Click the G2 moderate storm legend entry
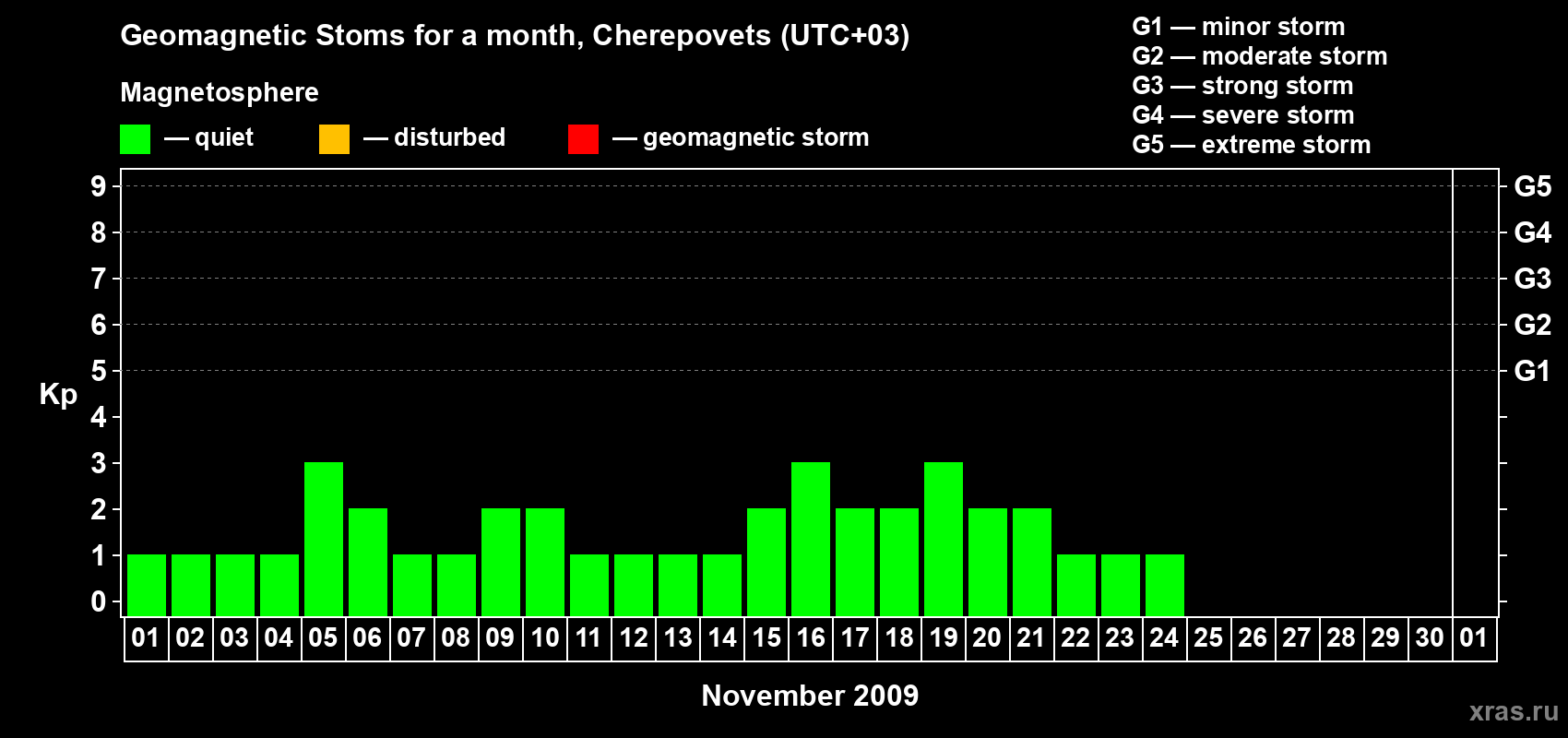1568x738 pixels. 1260,56
